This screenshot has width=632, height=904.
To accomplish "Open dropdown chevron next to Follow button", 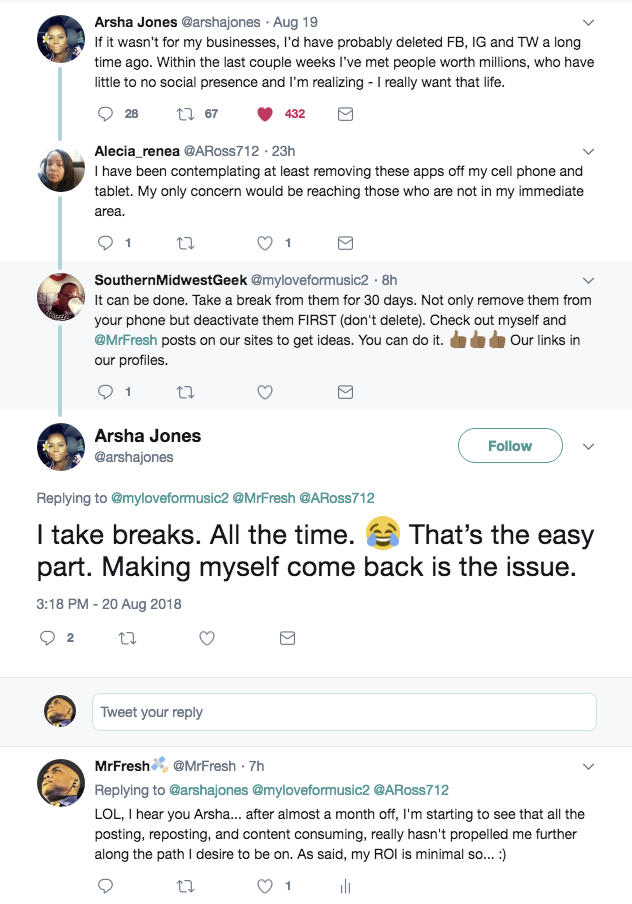I will (589, 446).
